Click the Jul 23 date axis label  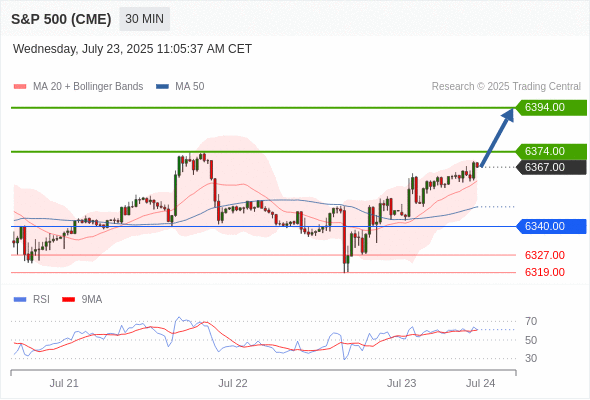coord(401,383)
